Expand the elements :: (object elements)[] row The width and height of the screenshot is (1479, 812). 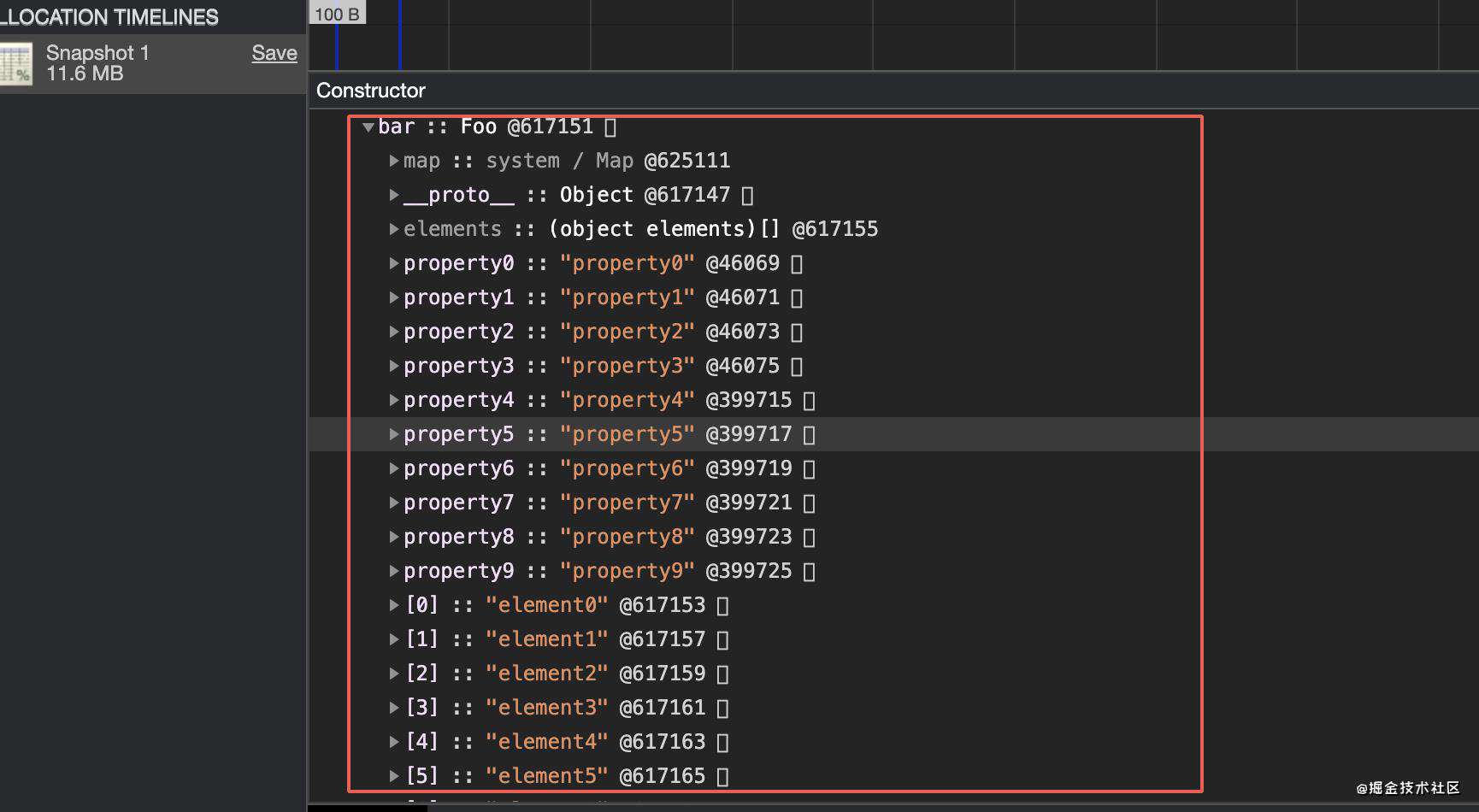point(394,229)
